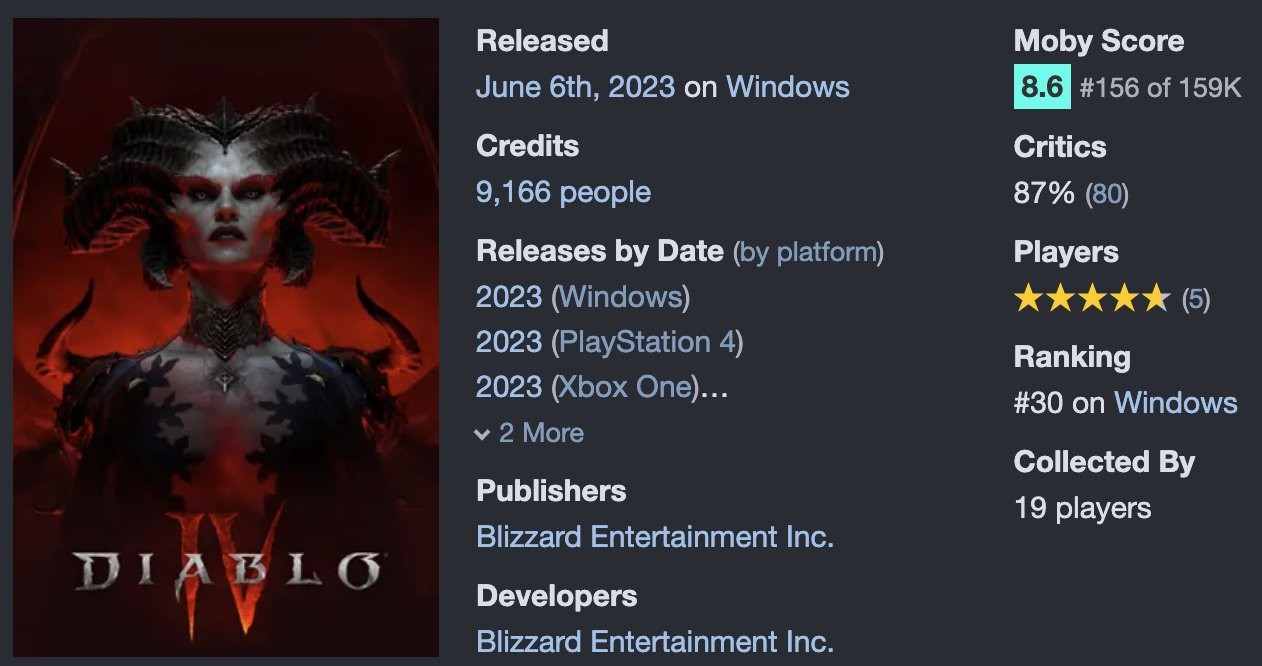The image size is (1262, 666).
Task: Open the Windows platform link beside release date
Action: tap(787, 87)
